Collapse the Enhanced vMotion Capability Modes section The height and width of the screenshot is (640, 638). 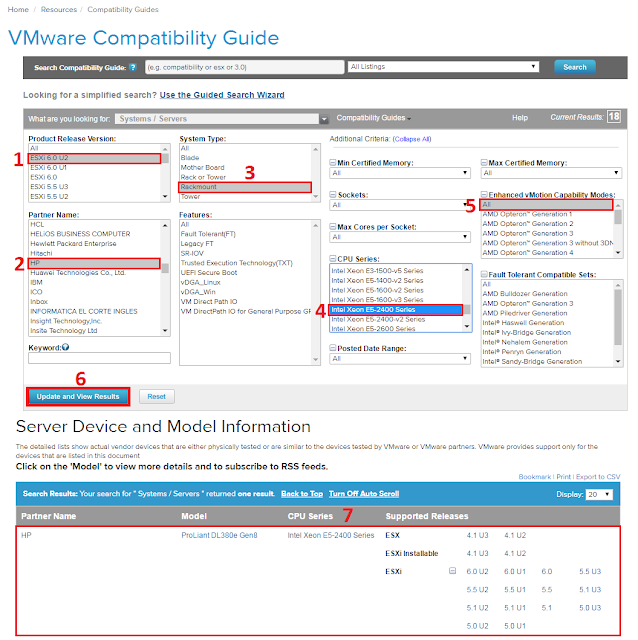point(484,195)
